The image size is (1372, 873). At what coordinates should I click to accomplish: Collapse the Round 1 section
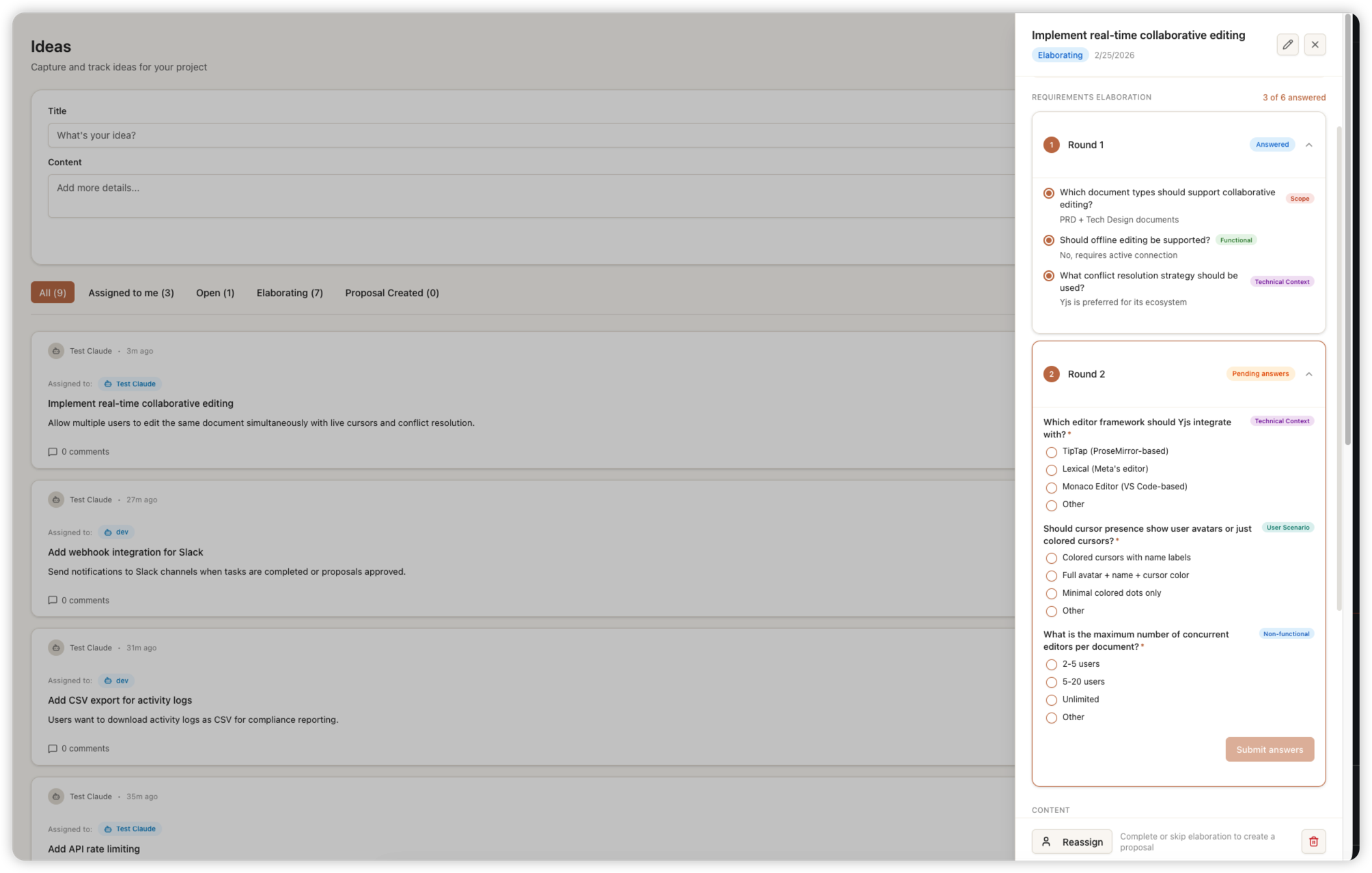(x=1309, y=145)
